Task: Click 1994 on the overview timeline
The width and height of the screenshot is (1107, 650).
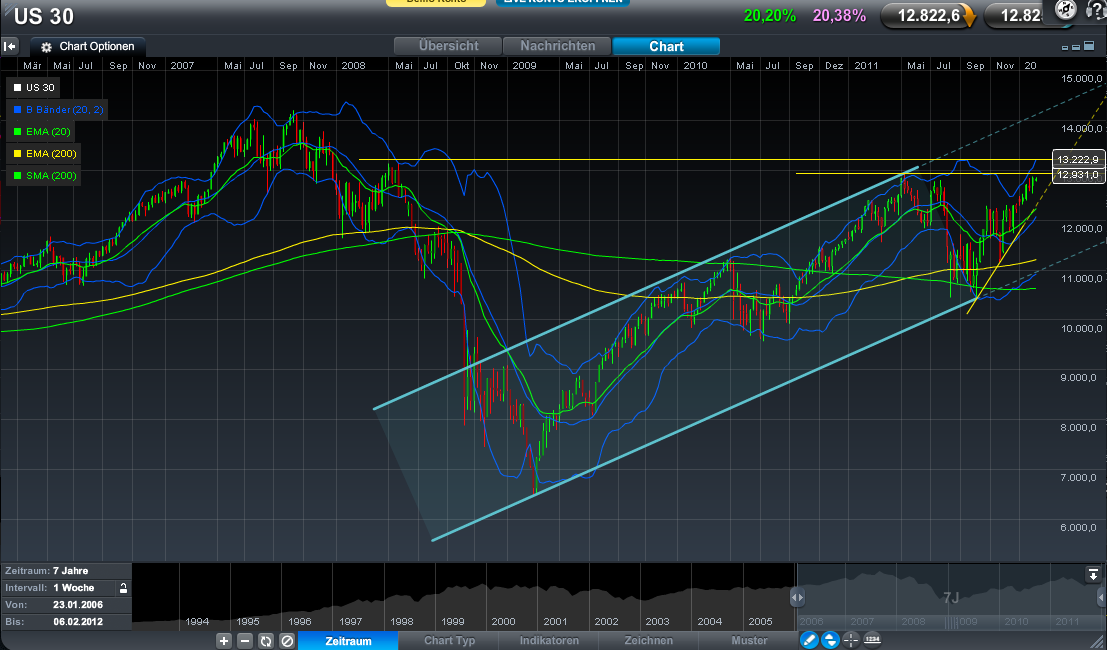Action: click(x=197, y=622)
